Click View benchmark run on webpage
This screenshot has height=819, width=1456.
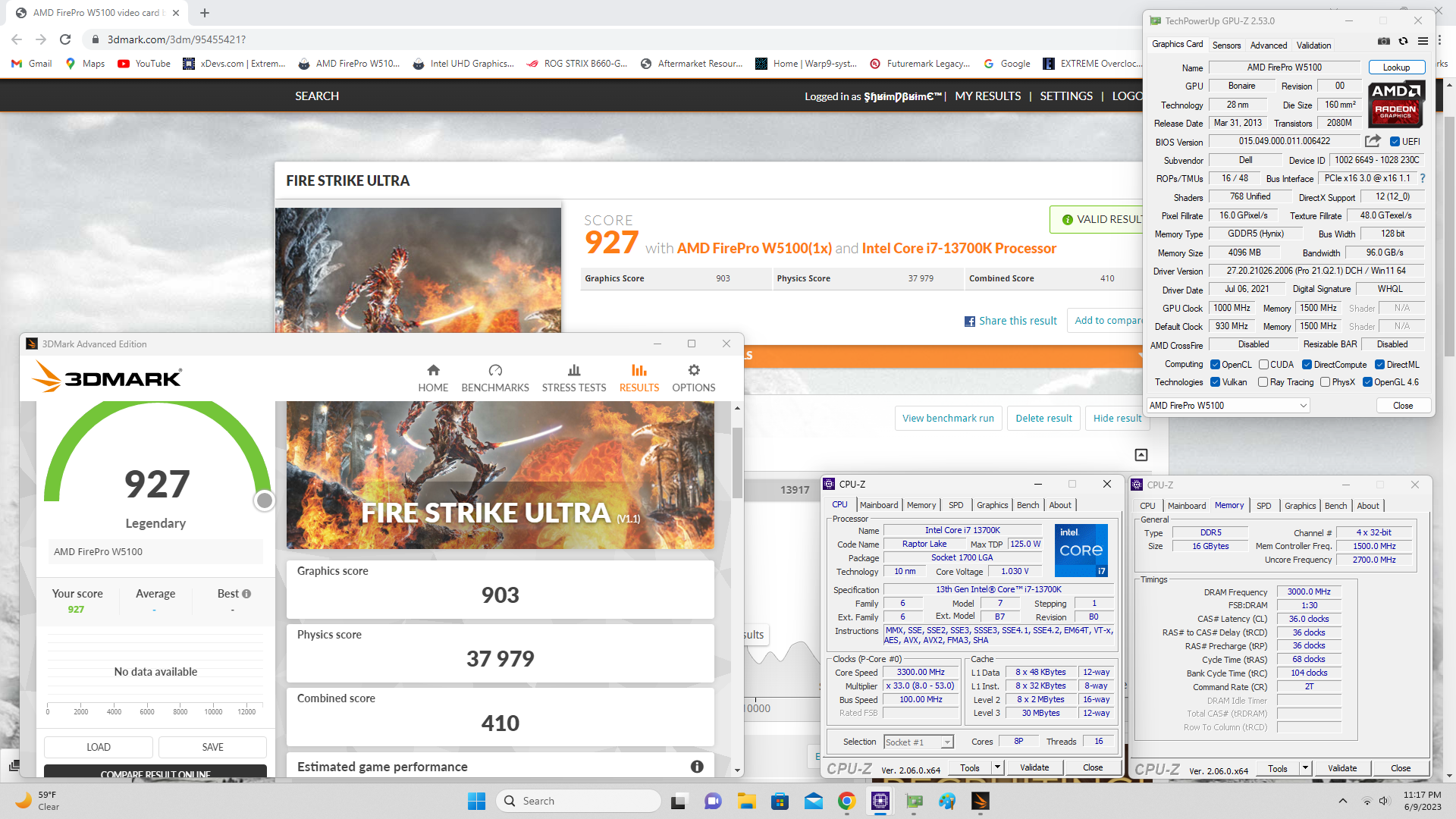948,418
